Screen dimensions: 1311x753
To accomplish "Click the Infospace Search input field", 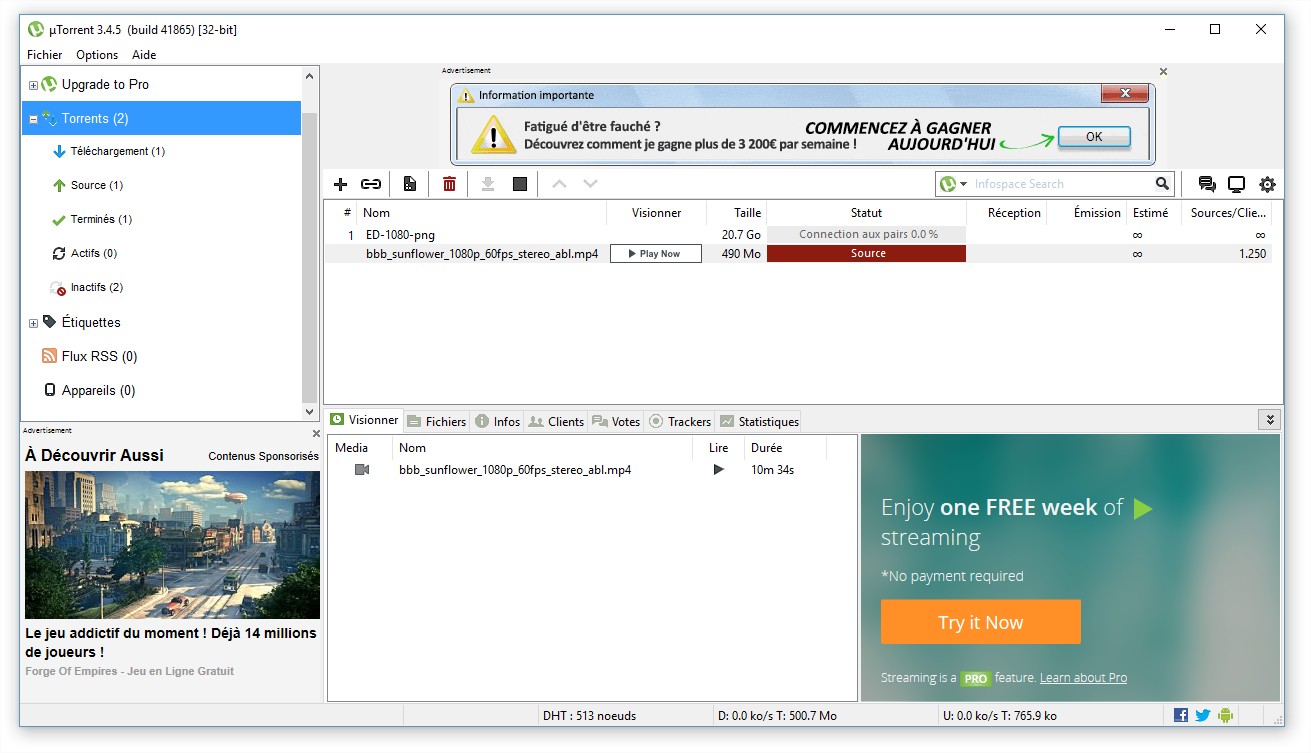I will click(x=1060, y=184).
